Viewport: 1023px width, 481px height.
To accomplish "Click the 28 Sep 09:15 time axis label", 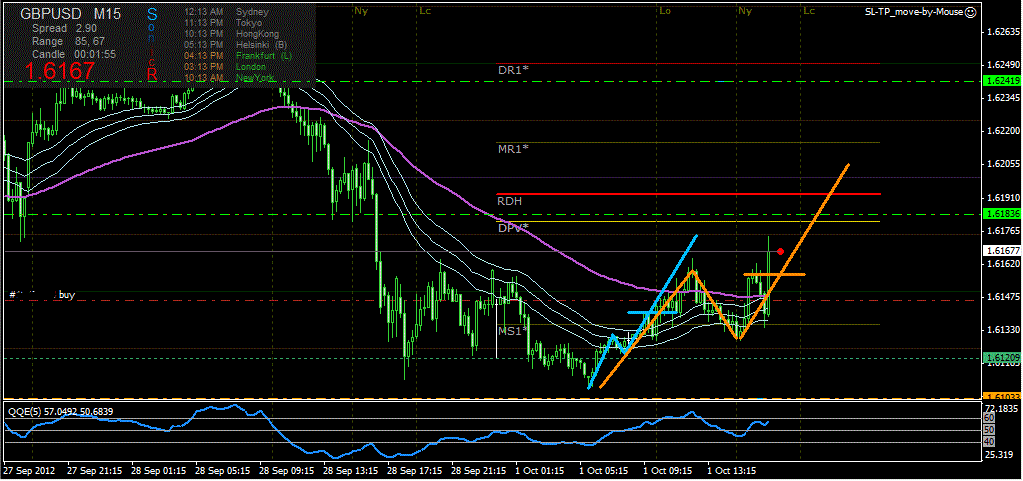I will (x=288, y=468).
